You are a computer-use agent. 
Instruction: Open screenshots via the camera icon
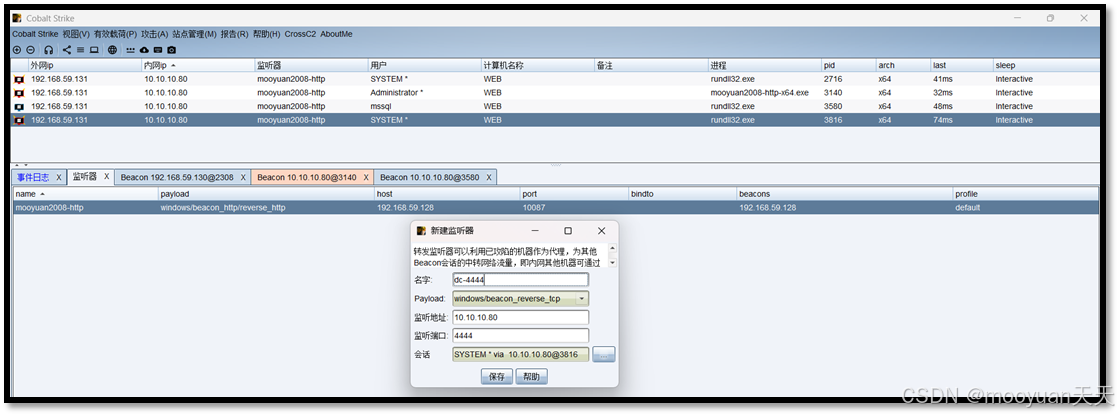click(x=171, y=50)
